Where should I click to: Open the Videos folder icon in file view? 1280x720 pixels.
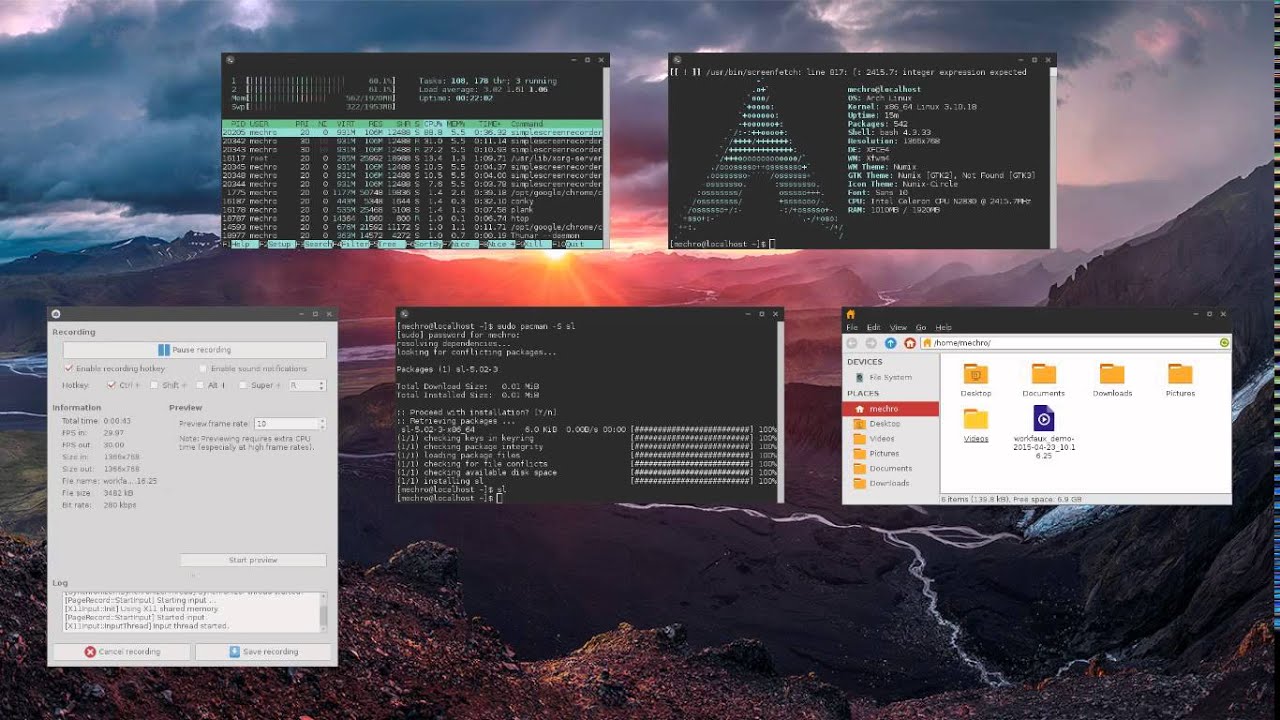pyautogui.click(x=976, y=419)
